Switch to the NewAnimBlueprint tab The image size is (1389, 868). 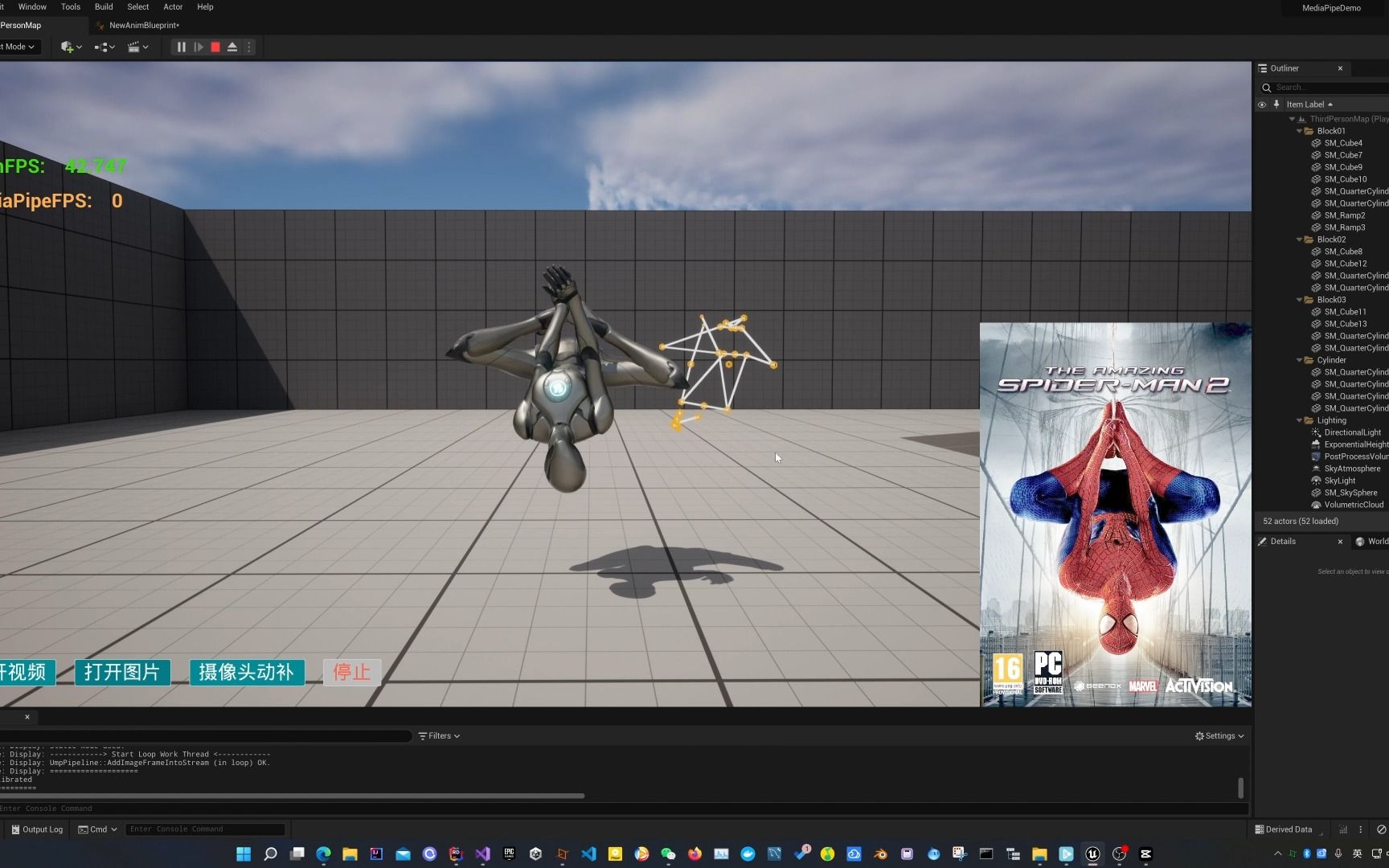point(143,25)
